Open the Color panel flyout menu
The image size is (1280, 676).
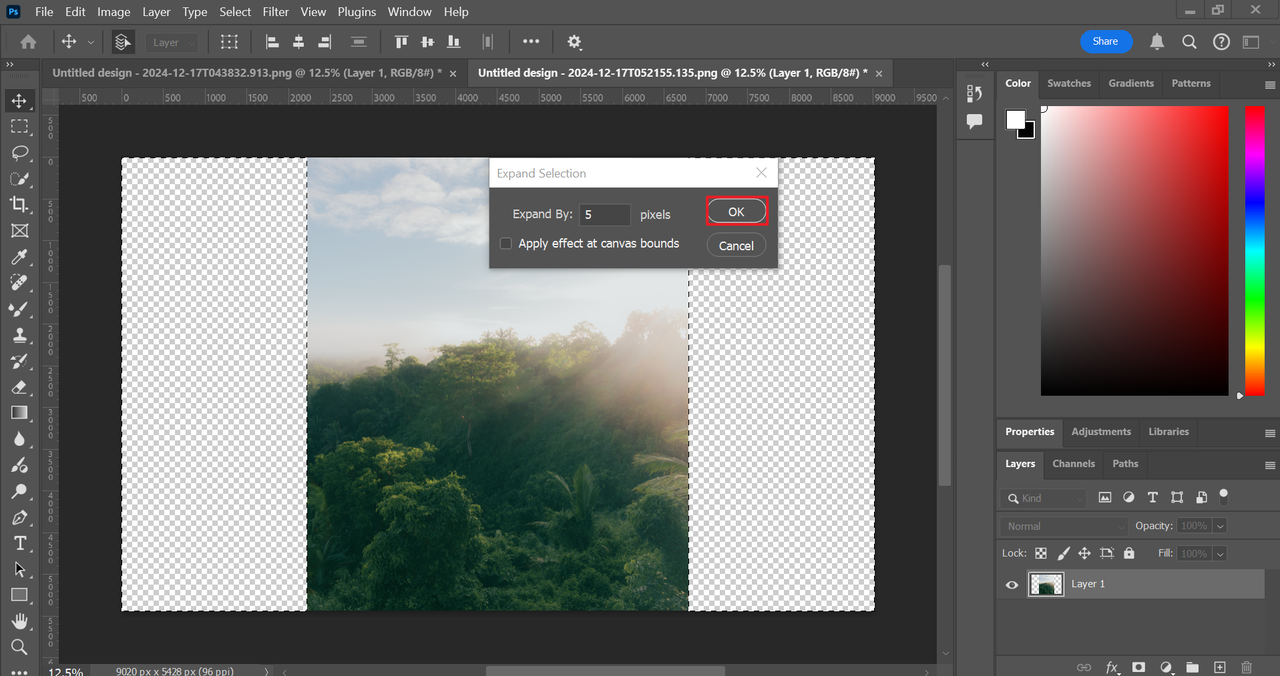(x=1270, y=85)
